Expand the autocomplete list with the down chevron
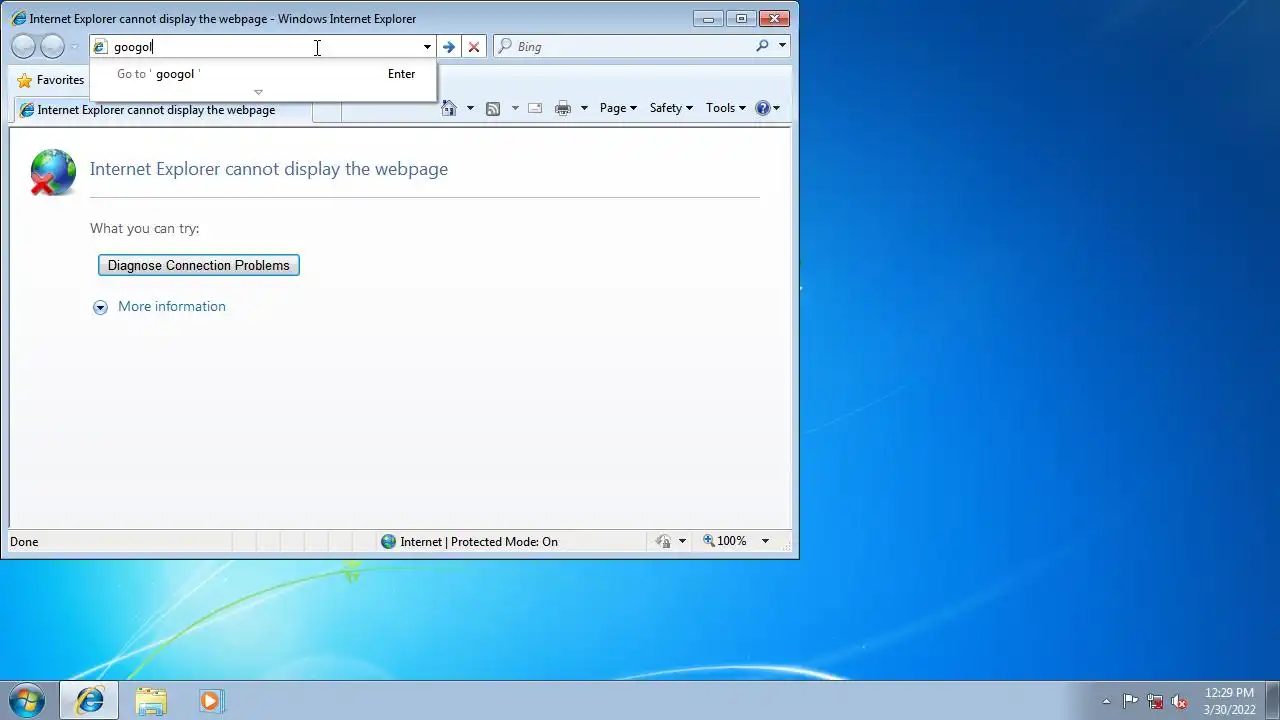1280x720 pixels. click(258, 92)
